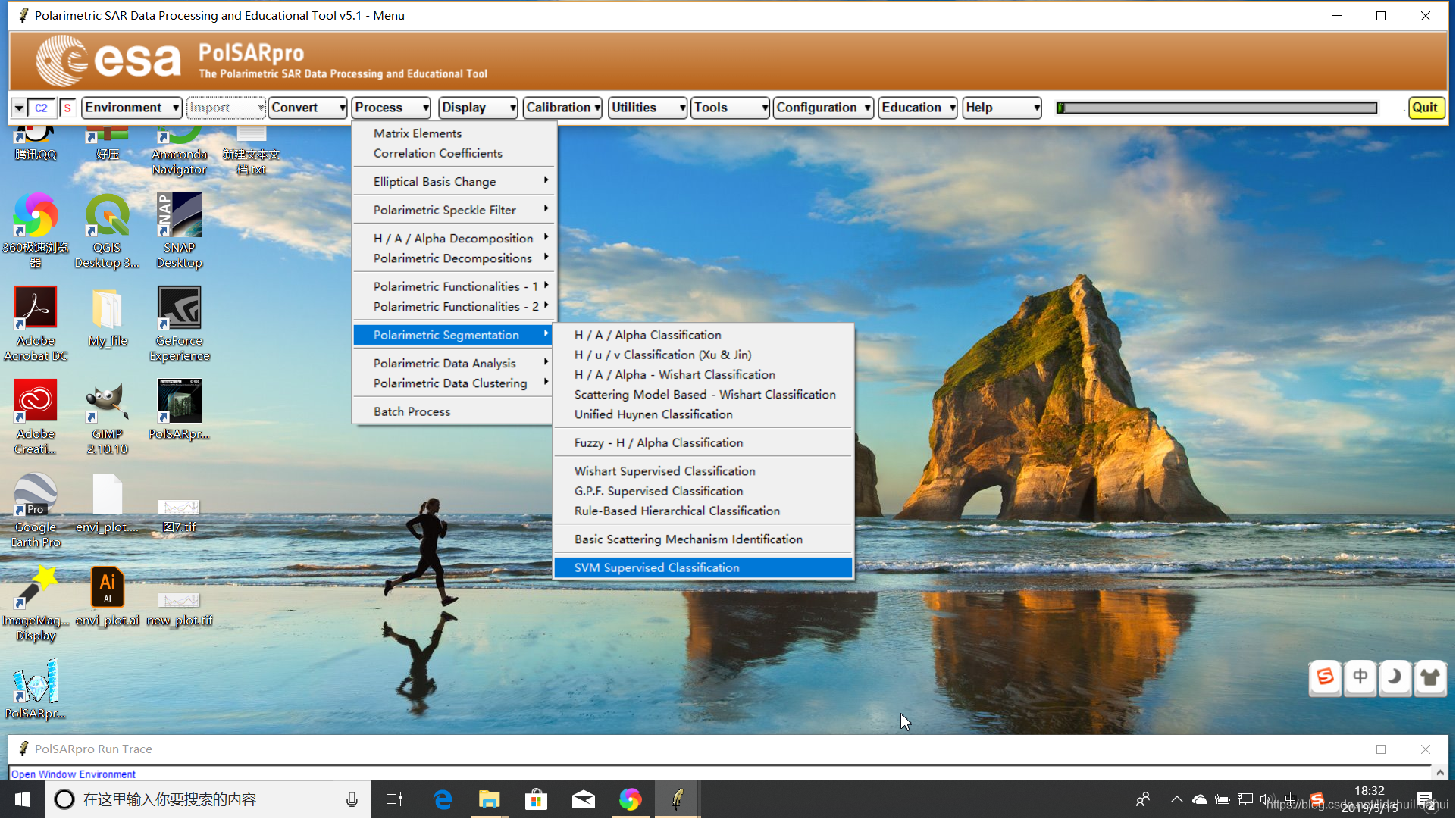This screenshot has width=1456, height=819.
Task: Open Fuzzy H/Alpha Classification tool
Action: pyautogui.click(x=659, y=442)
